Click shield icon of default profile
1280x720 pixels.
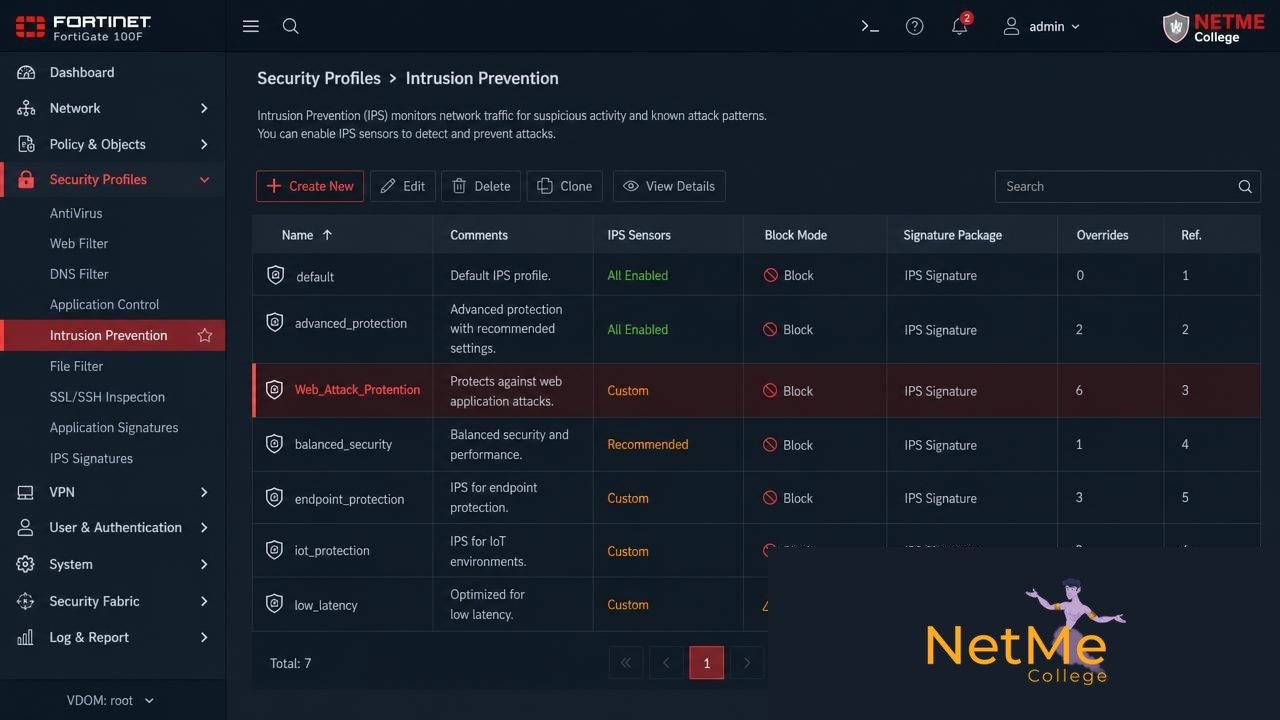[275, 275]
